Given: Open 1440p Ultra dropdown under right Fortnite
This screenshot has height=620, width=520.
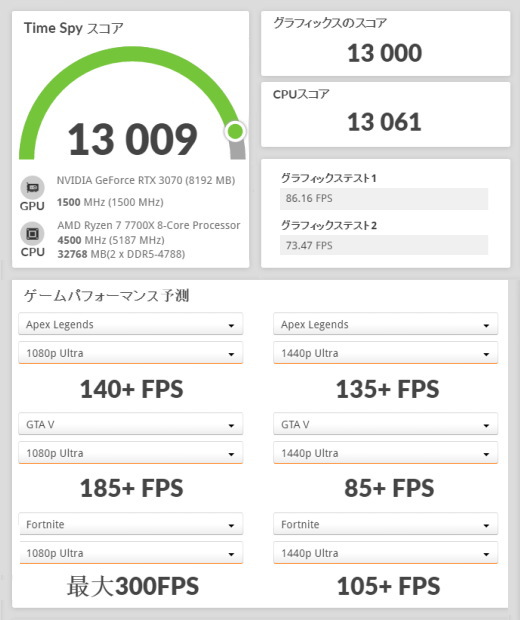Looking at the screenshot, I should click(386, 553).
